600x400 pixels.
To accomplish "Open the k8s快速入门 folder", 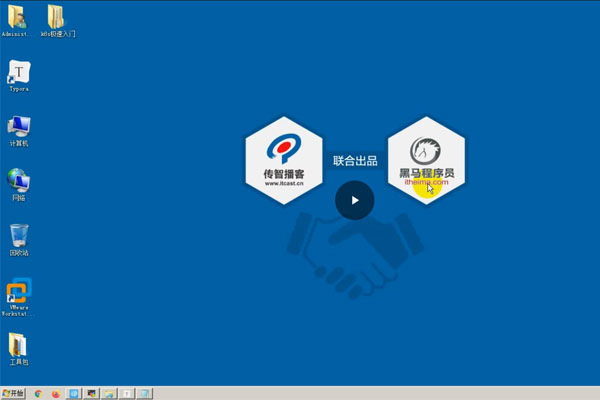I will click(56, 17).
